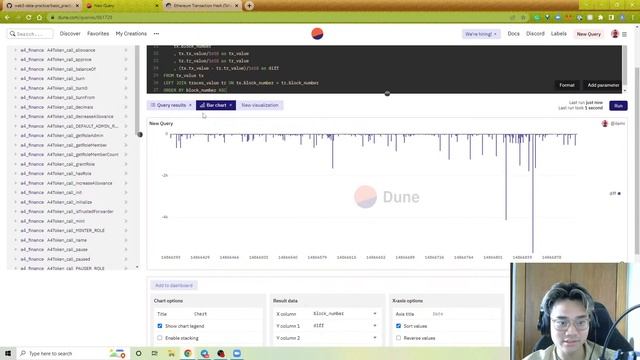Click the Format button in the editor
Screen dimensions: 640x360
coord(567,85)
